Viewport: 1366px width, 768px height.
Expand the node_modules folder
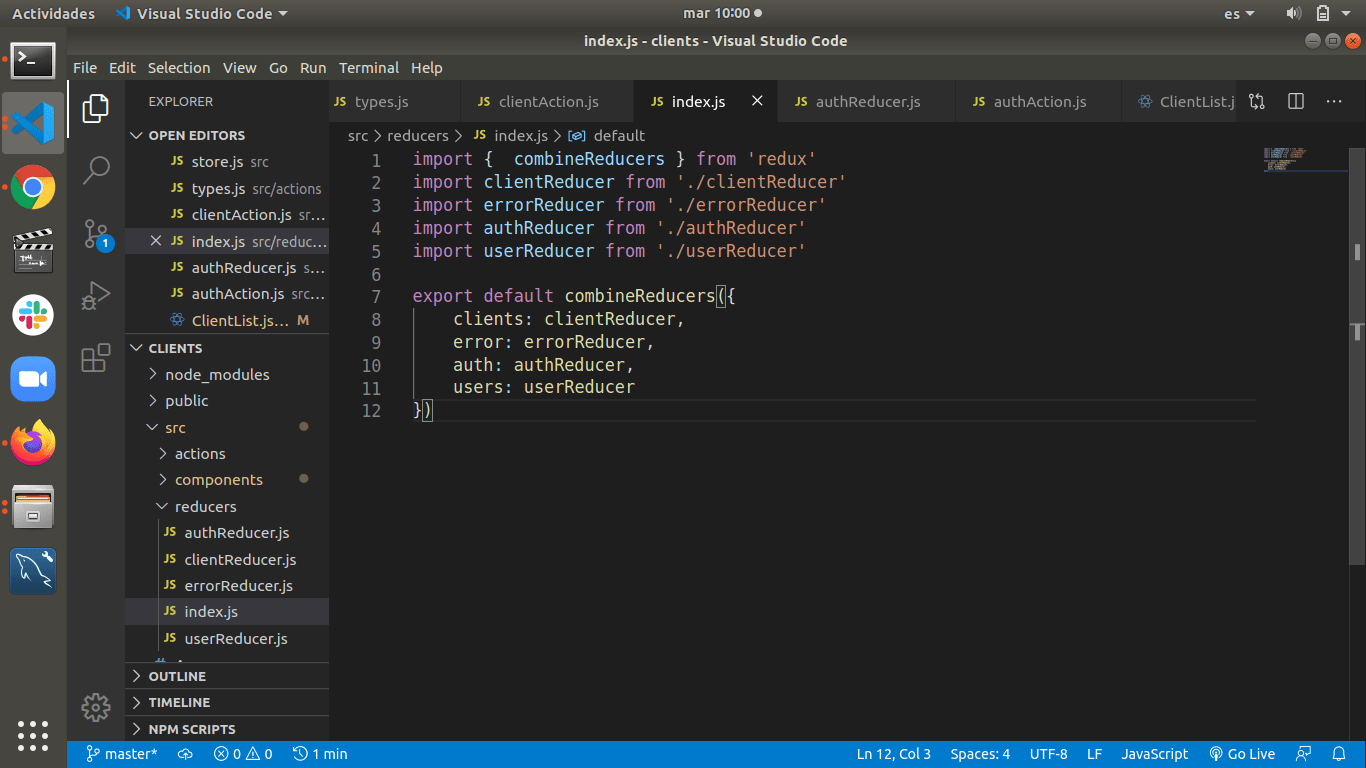pos(217,374)
